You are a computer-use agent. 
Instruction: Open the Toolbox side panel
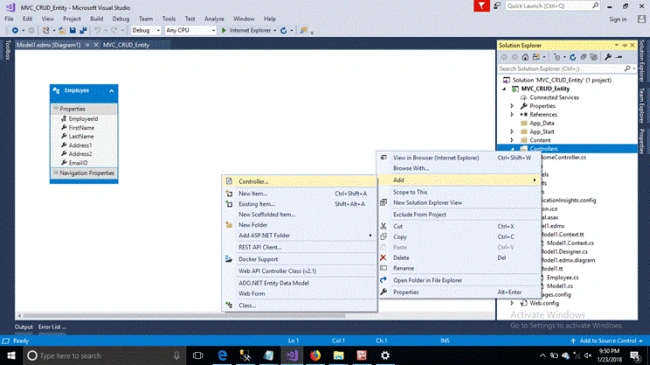[x=7, y=50]
